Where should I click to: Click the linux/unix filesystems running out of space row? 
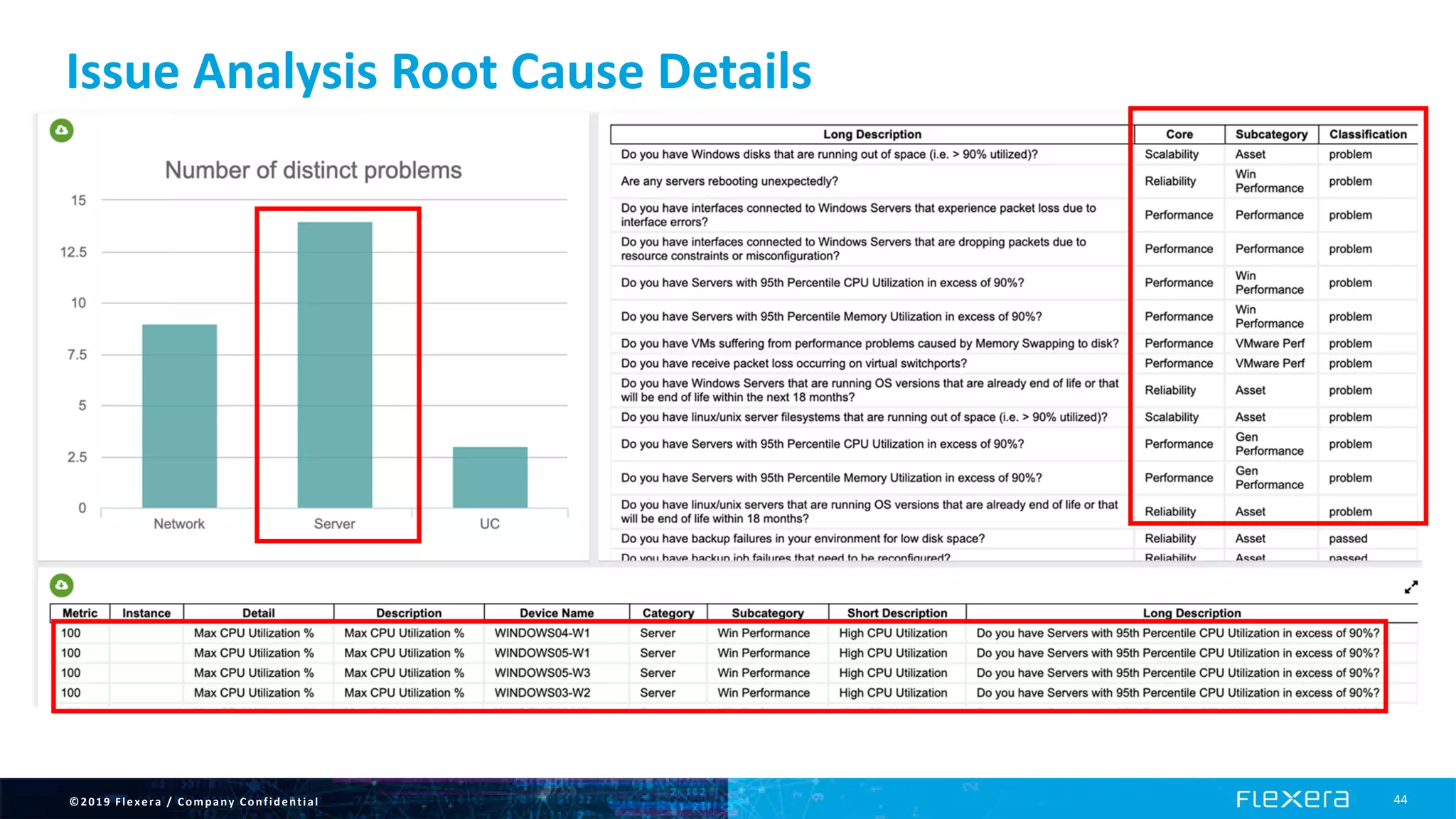pyautogui.click(x=1014, y=417)
